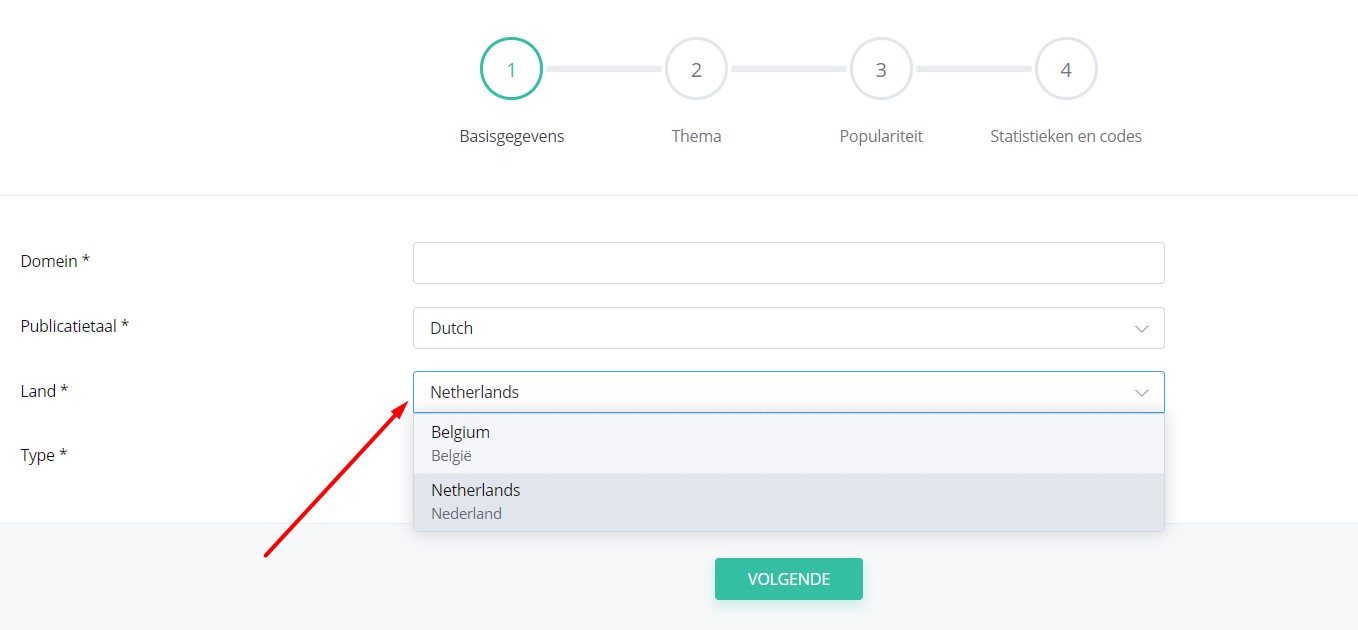Click the "Type *" field label
The image size is (1358, 630).
point(44,455)
